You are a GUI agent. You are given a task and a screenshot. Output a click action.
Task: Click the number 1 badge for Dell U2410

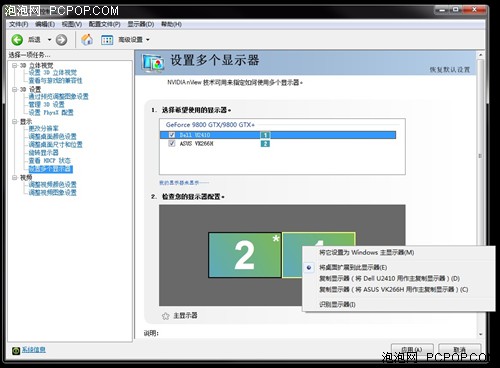tap(265, 135)
